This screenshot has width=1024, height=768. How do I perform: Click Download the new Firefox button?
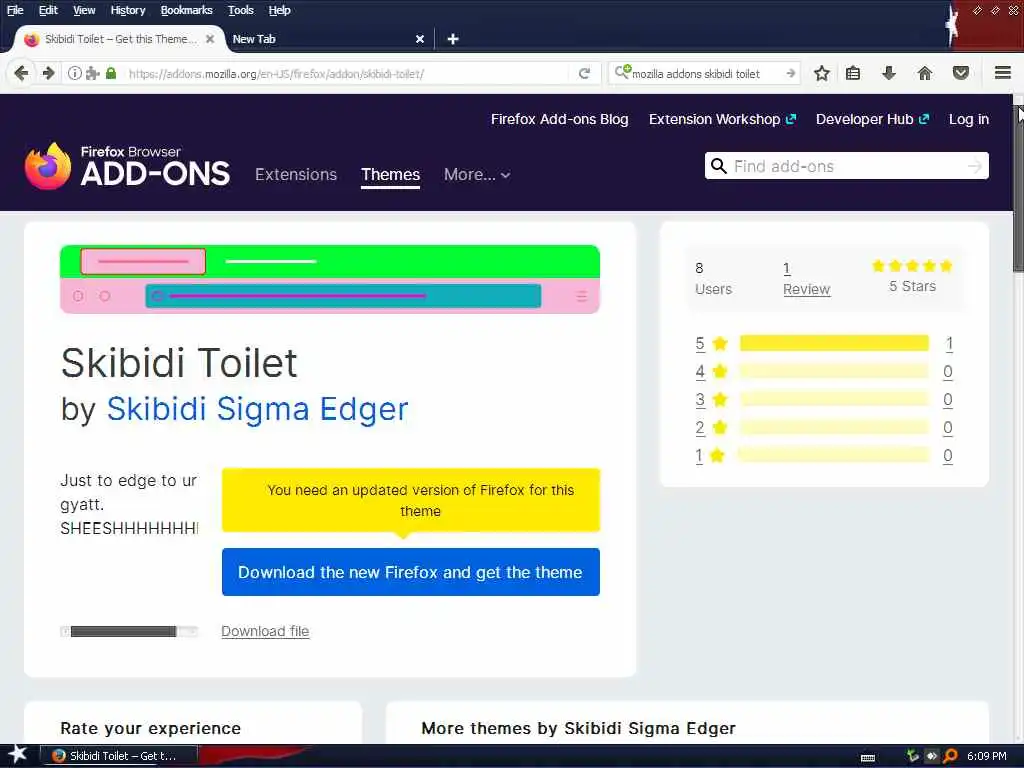pyautogui.click(x=411, y=572)
